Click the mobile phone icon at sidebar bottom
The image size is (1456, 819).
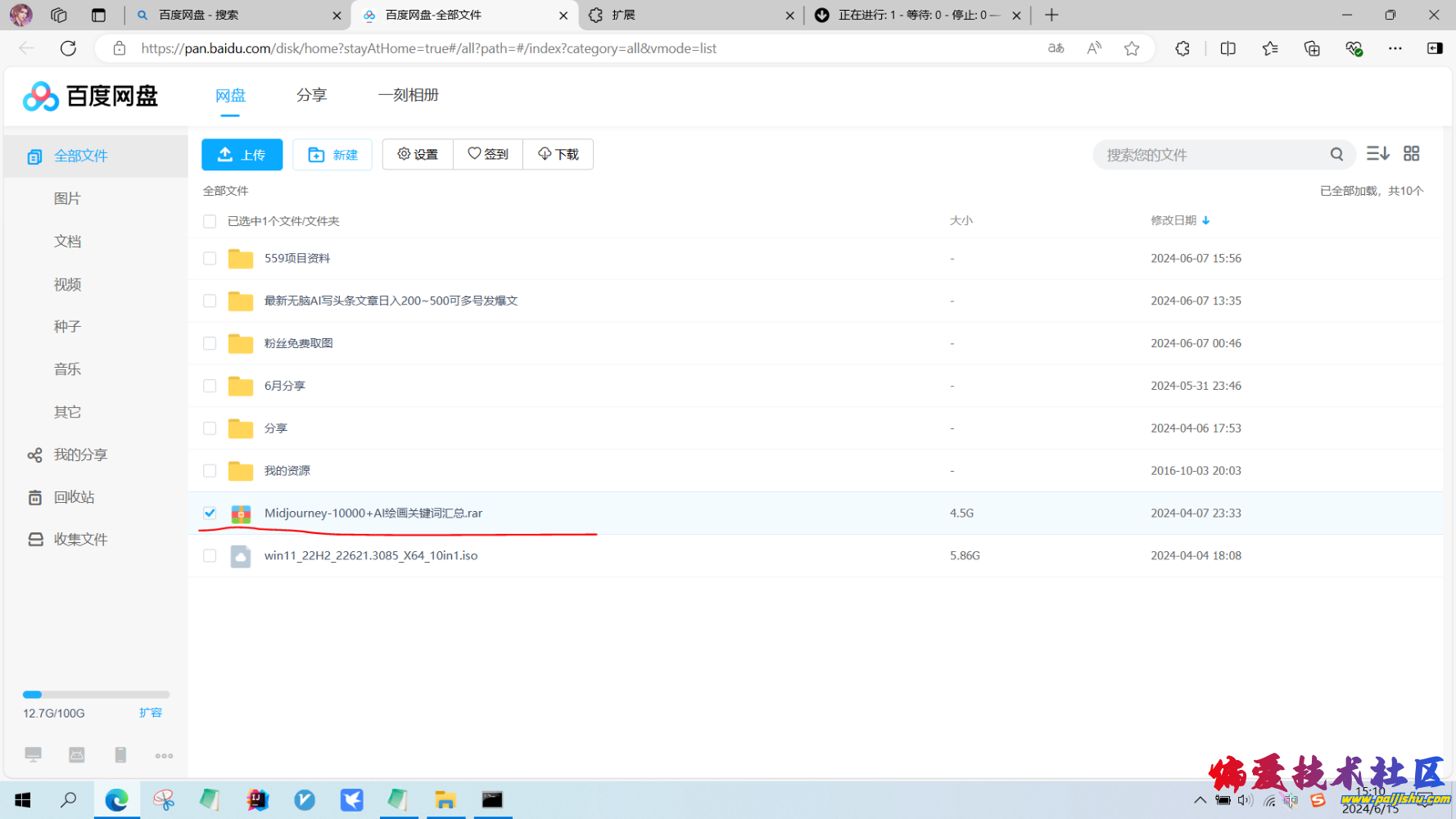pos(120,755)
